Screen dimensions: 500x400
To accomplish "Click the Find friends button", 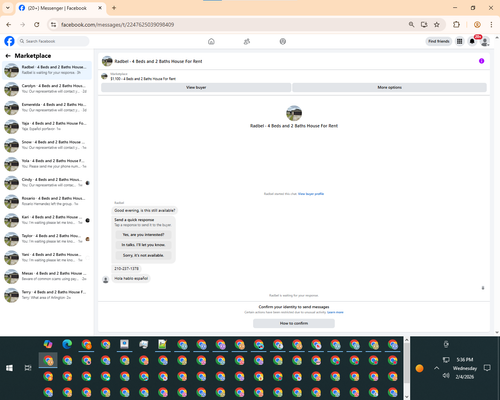I will coord(439,41).
